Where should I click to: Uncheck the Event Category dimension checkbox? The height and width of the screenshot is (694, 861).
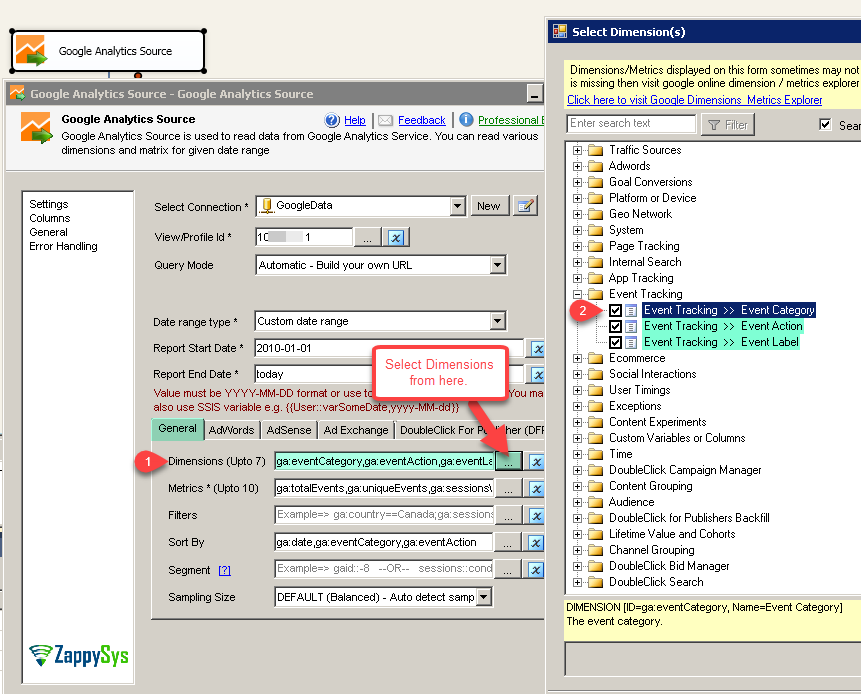pyautogui.click(x=615, y=310)
